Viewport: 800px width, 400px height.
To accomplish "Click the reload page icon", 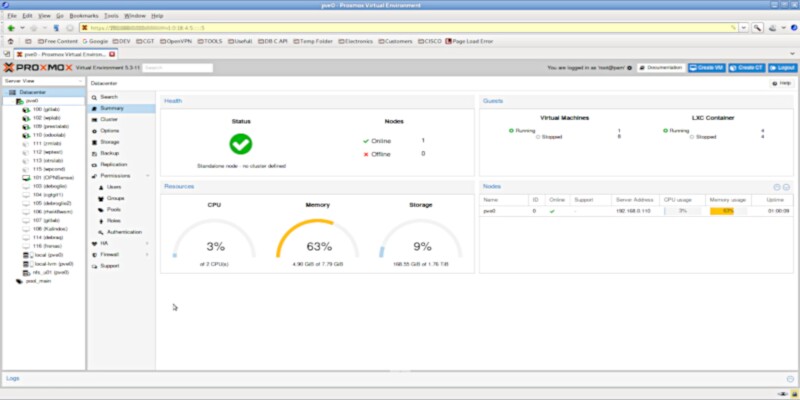I will (x=56, y=28).
